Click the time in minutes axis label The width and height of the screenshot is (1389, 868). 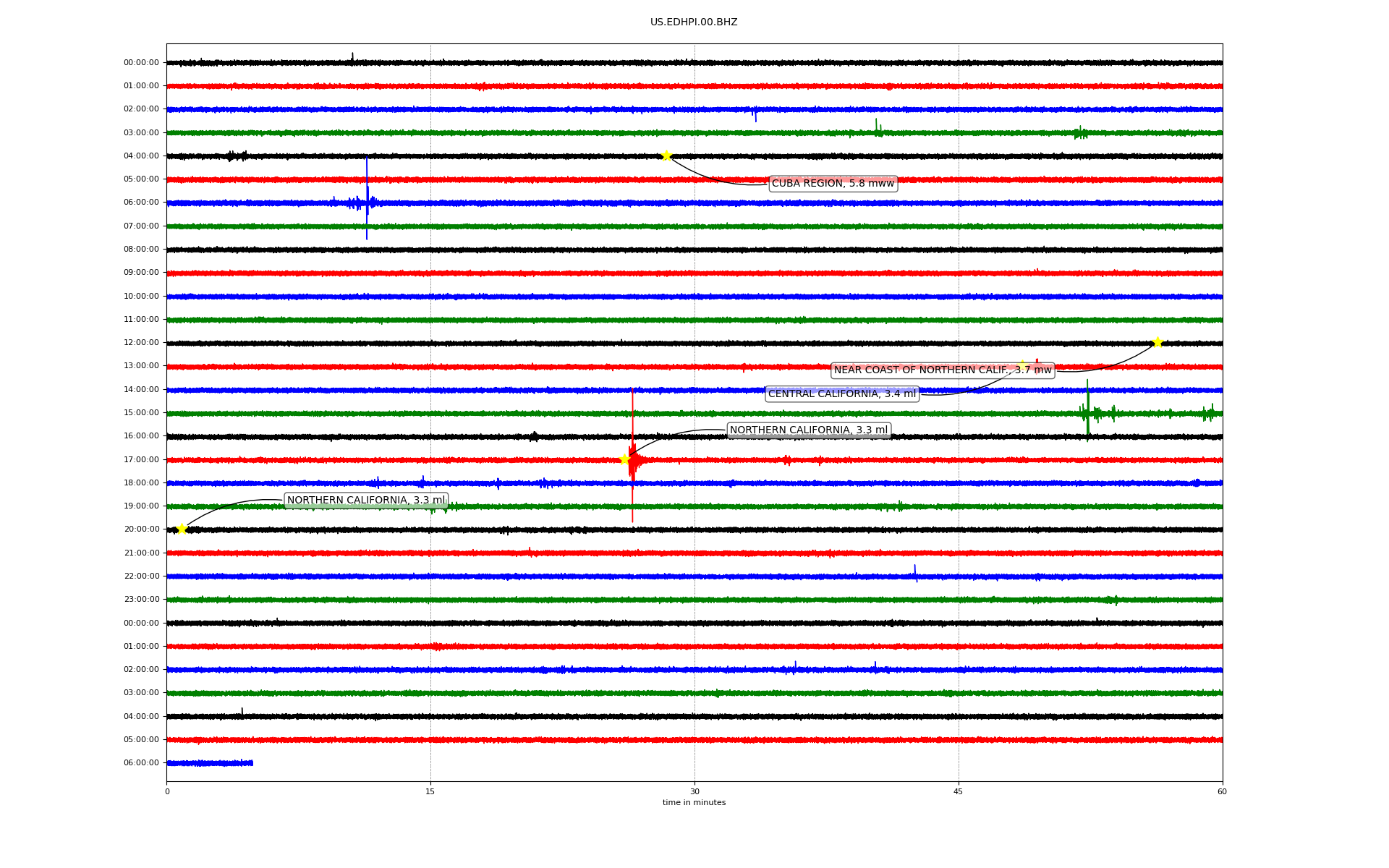point(693,803)
